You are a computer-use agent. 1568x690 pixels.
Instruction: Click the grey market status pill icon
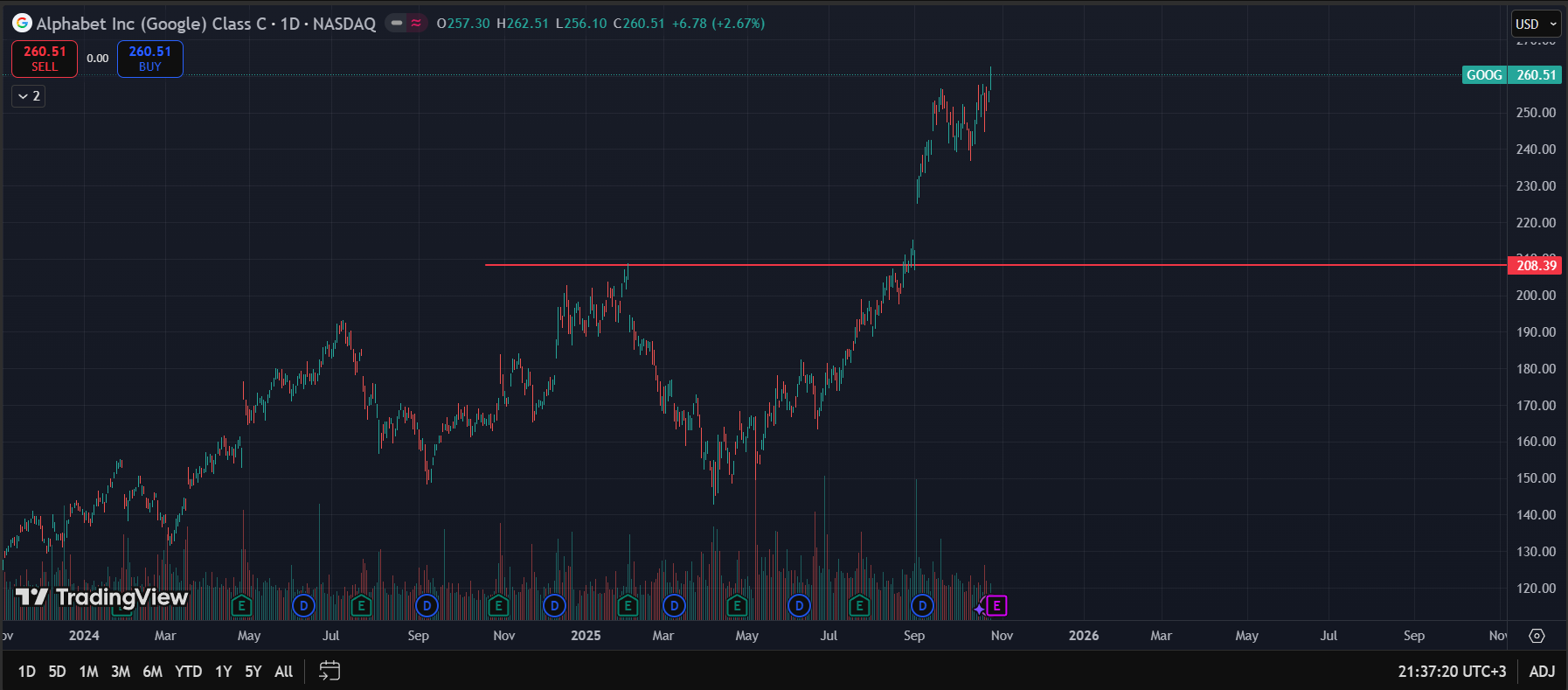click(397, 24)
